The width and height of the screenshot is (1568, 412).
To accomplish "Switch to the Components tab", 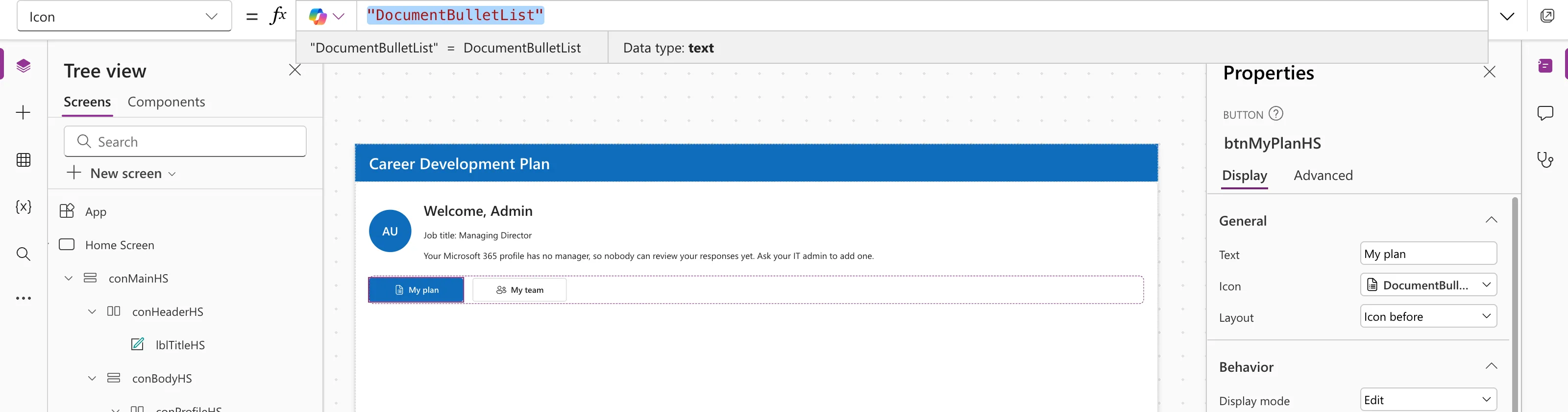I will click(166, 103).
